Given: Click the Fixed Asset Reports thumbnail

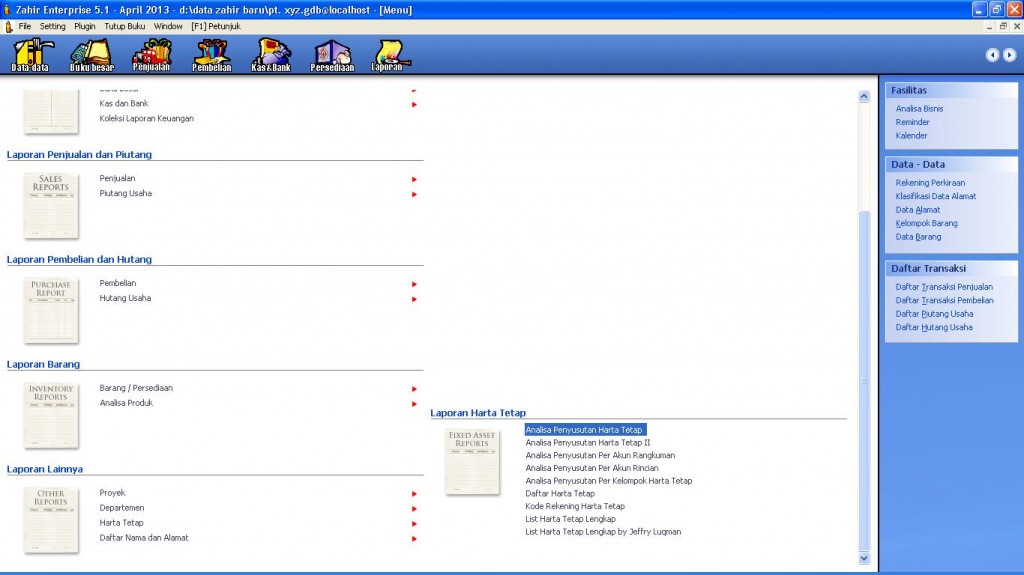Looking at the screenshot, I should (472, 461).
